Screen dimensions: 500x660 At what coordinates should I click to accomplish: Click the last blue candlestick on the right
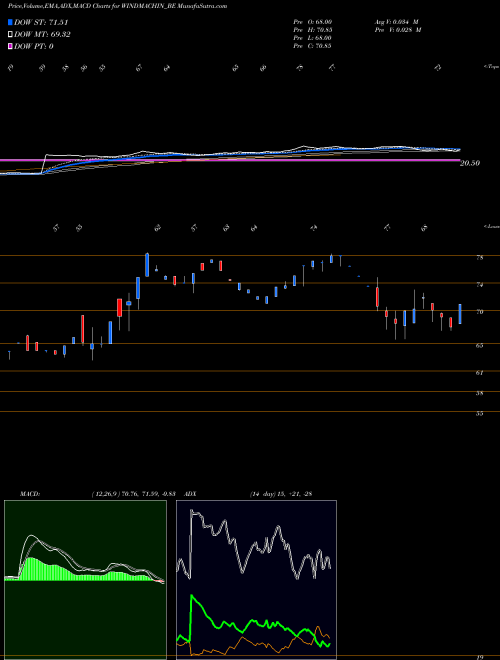pyautogui.click(x=460, y=314)
